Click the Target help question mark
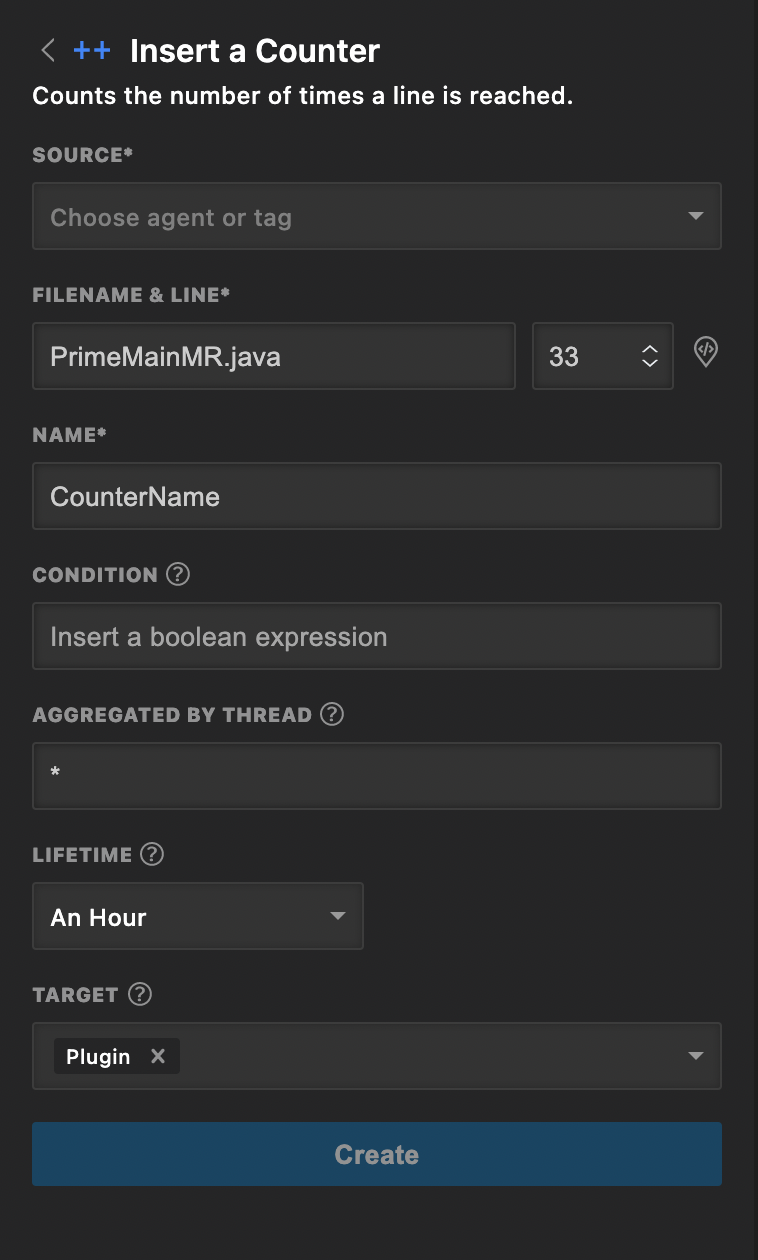 pyautogui.click(x=140, y=994)
